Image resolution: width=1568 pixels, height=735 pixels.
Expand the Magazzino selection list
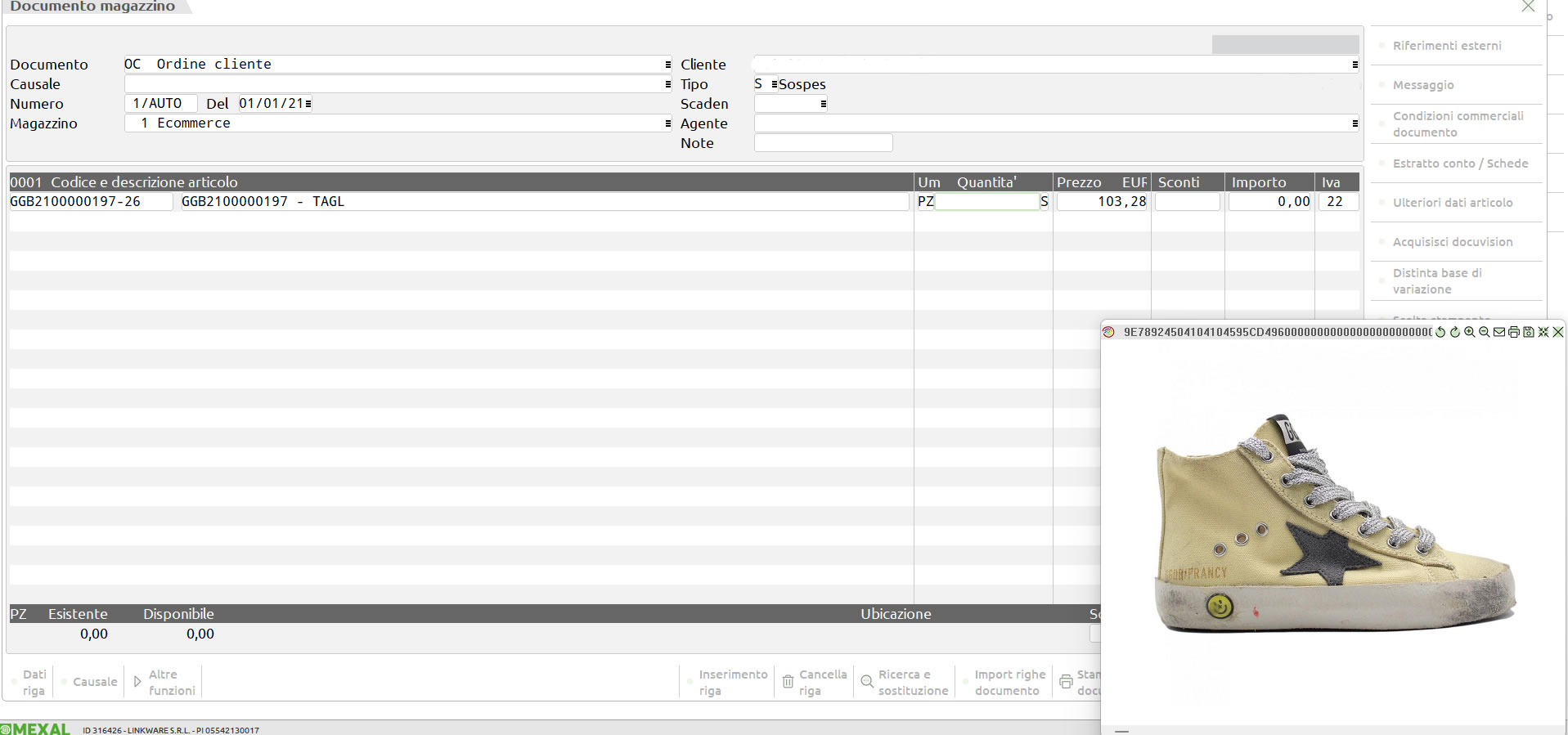[x=667, y=123]
